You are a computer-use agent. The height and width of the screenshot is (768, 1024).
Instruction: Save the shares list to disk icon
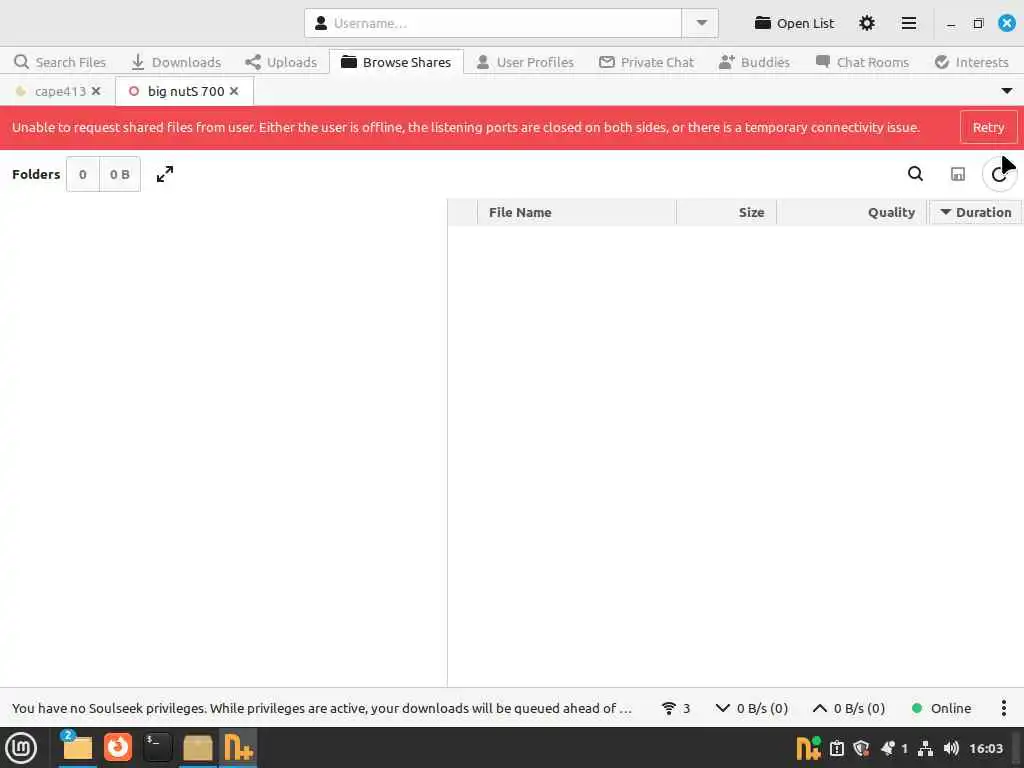(957, 174)
